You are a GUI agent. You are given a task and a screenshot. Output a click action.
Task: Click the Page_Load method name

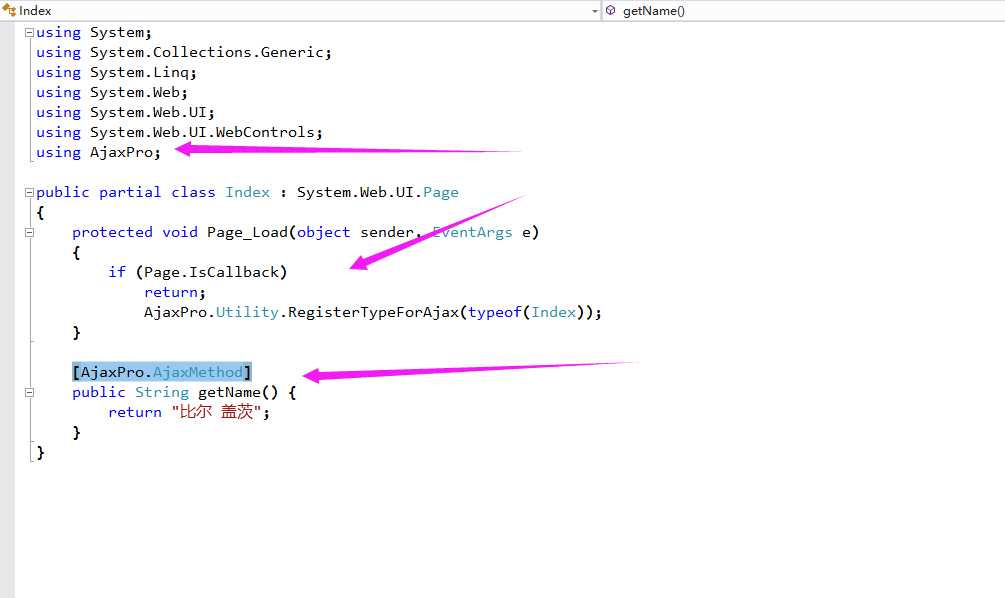[x=247, y=232]
